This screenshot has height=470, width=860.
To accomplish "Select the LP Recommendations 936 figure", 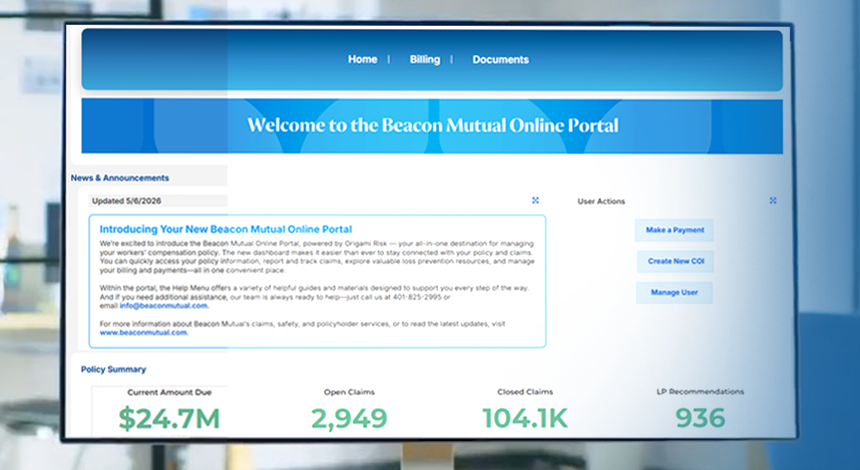I will point(700,418).
